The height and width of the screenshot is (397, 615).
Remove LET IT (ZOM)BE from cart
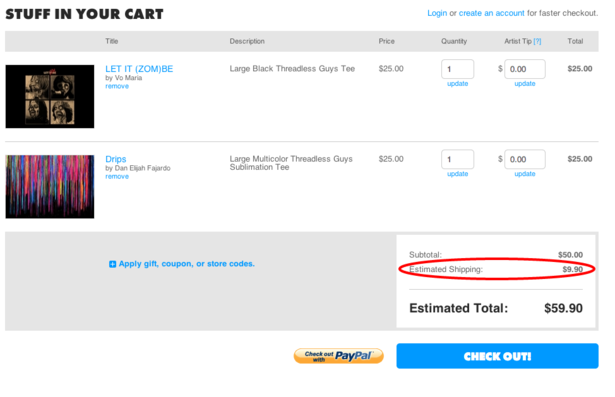pos(117,86)
